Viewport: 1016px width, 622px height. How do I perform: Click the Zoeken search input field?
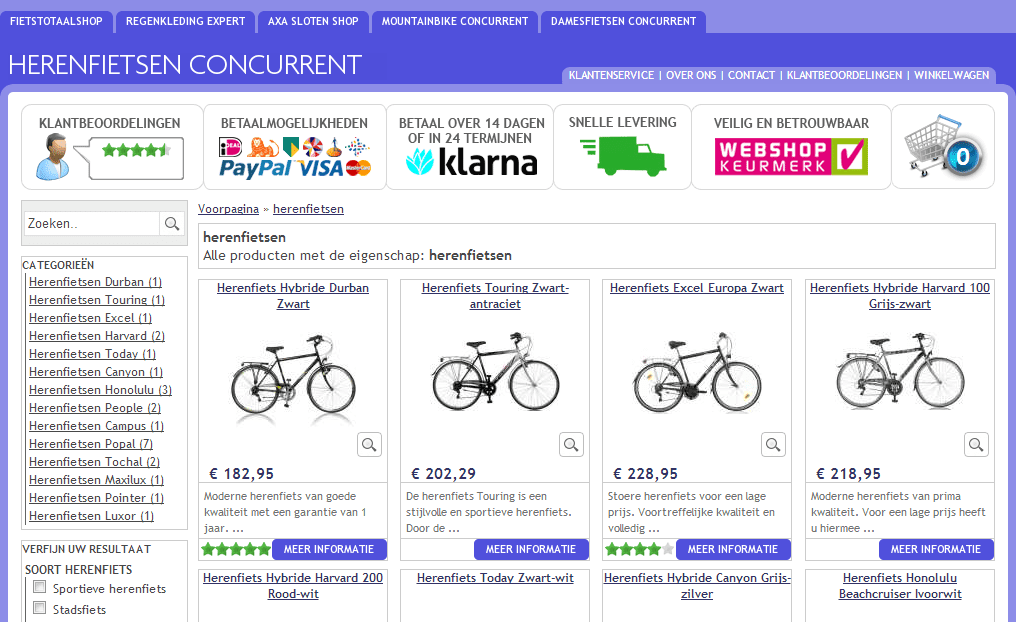click(x=92, y=224)
